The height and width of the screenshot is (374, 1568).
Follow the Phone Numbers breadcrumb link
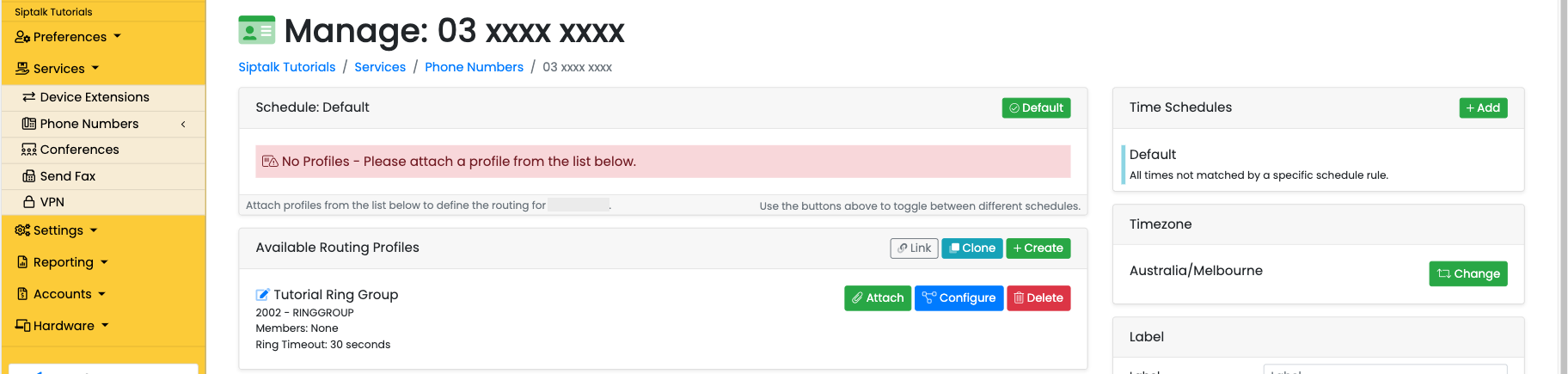474,67
